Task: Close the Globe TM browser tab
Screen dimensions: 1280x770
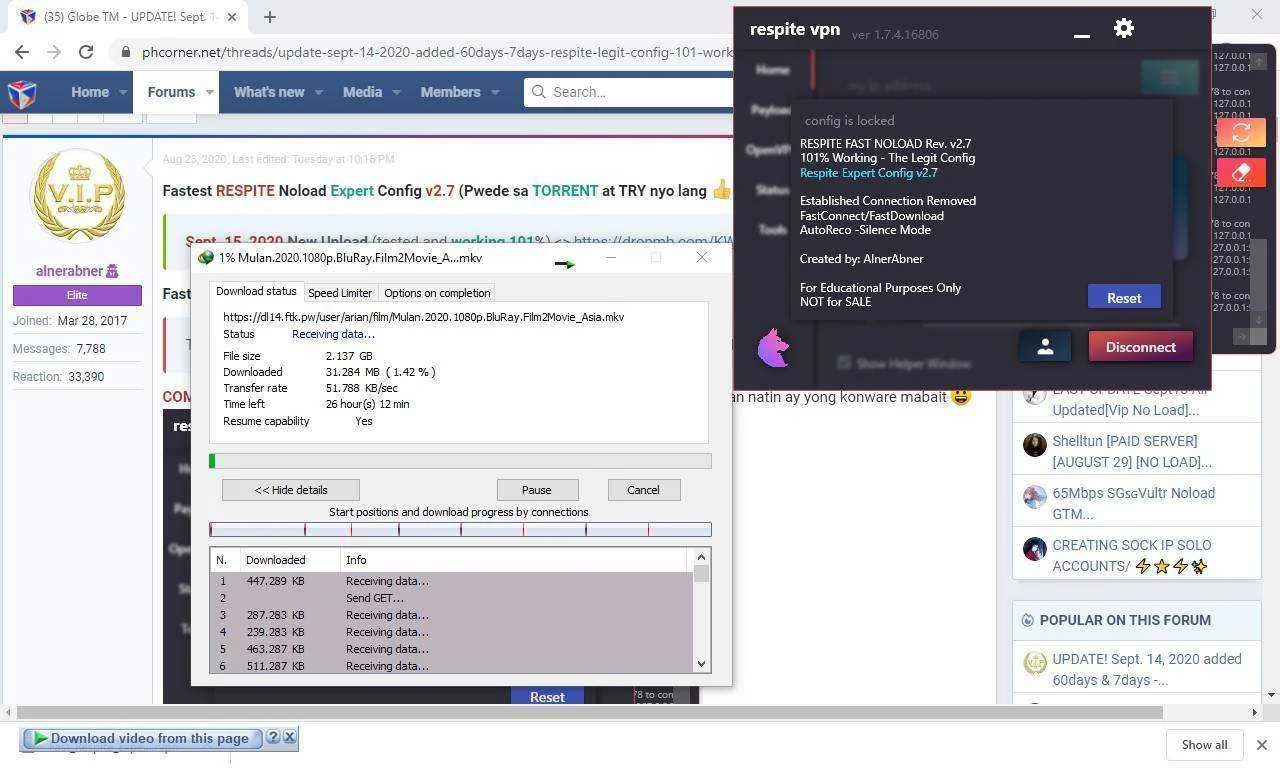Action: coord(232,17)
